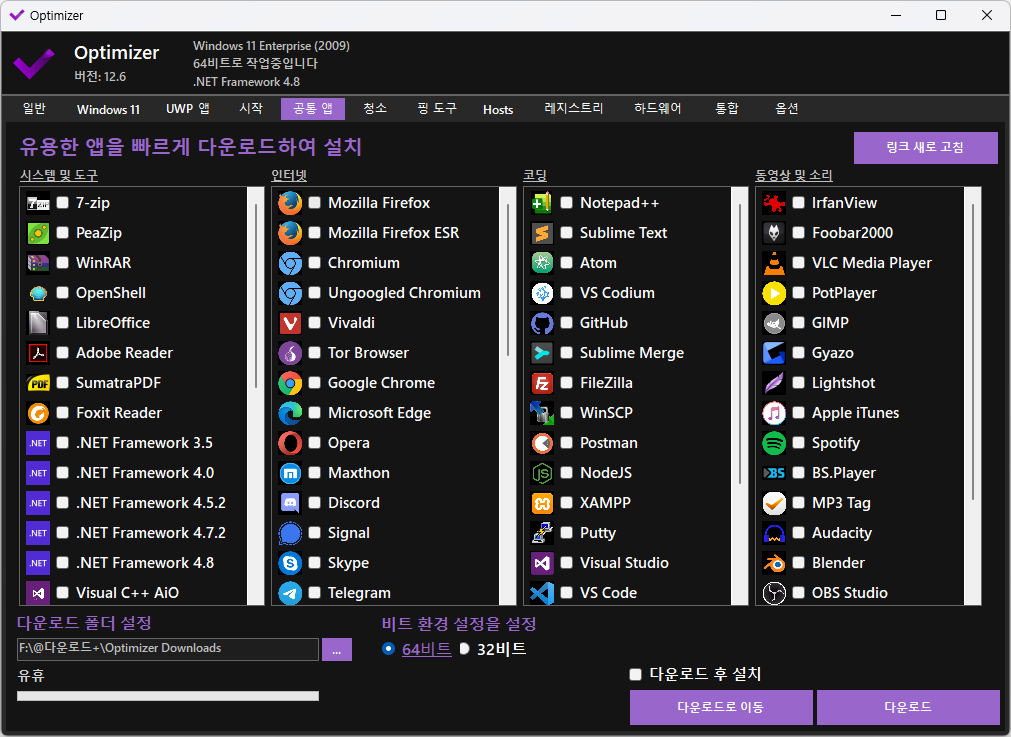Click the VS Code icon
The image size is (1011, 737).
(542, 593)
